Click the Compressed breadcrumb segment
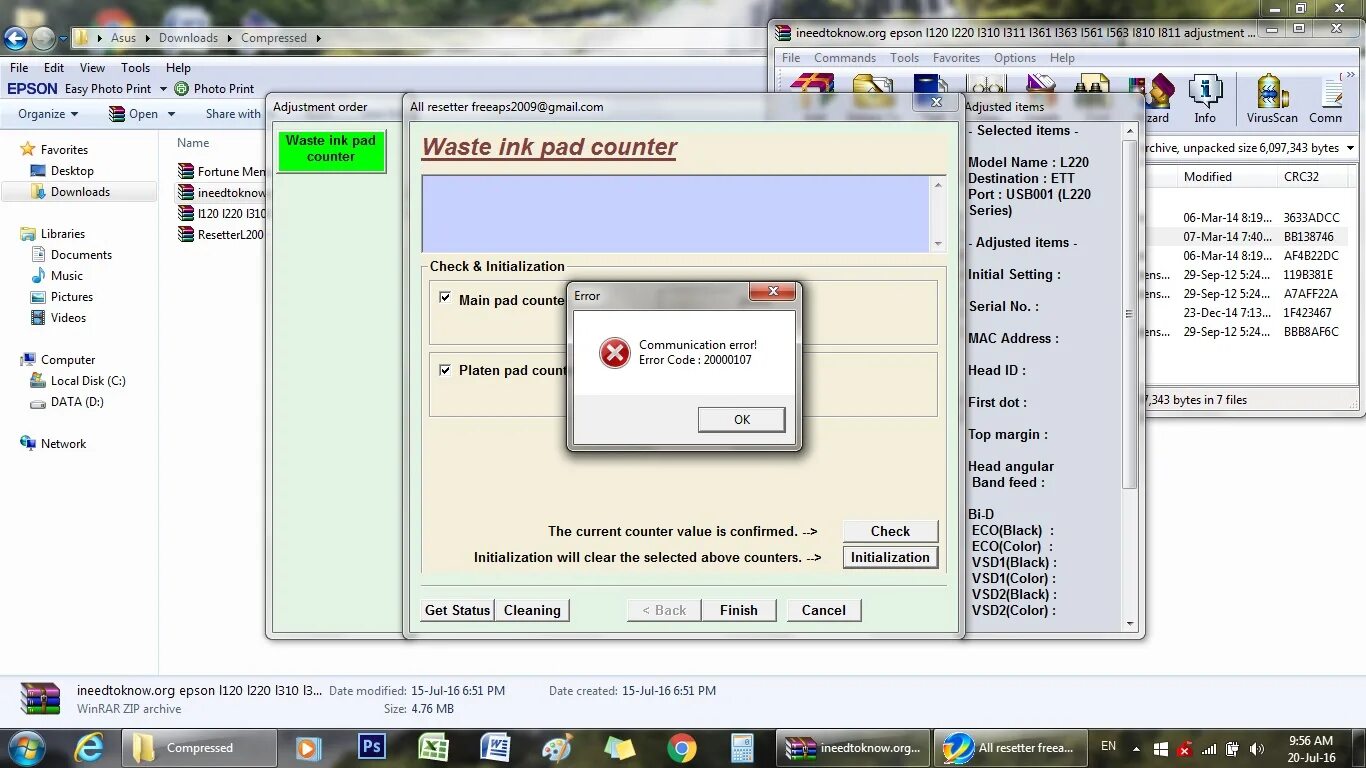Viewport: 1366px width, 768px height. pos(274,38)
